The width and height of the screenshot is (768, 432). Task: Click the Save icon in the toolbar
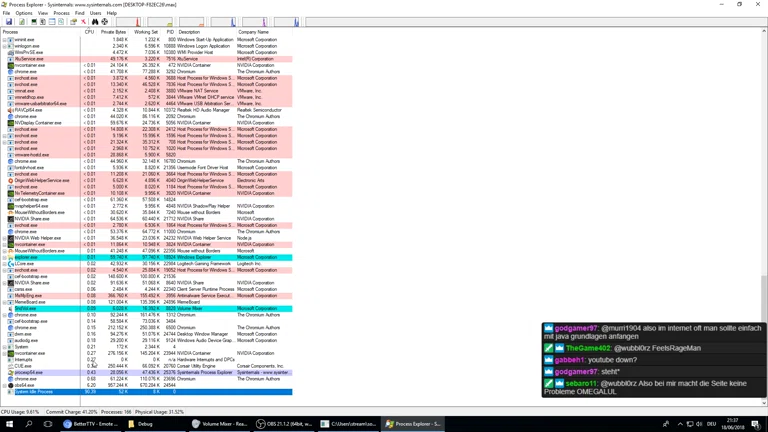(9, 21)
